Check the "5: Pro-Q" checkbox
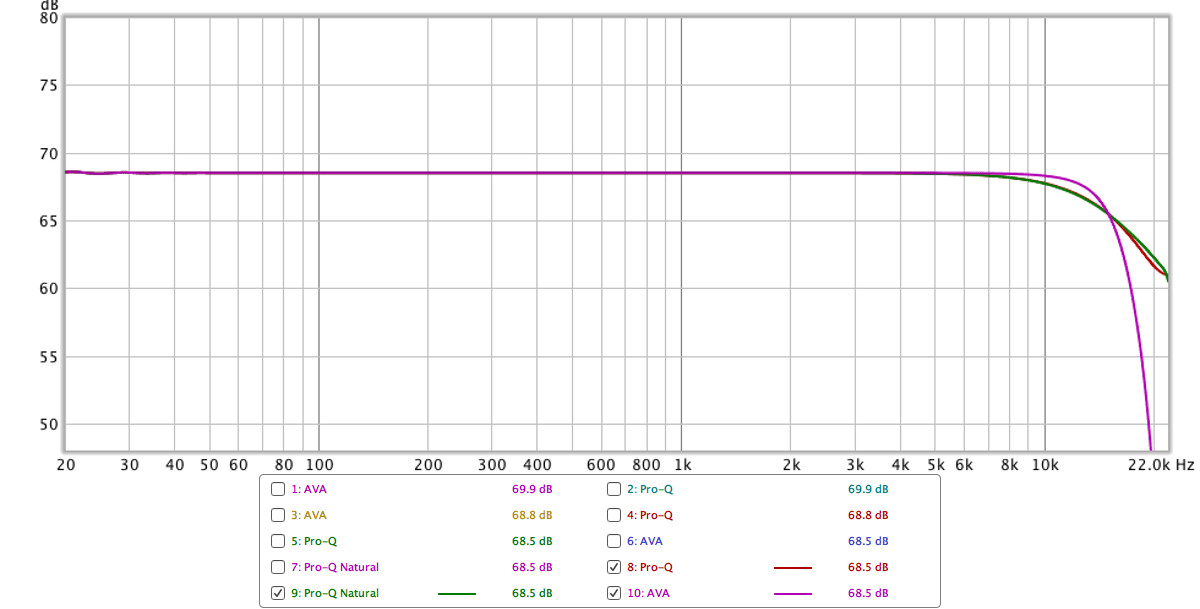This screenshot has height=609, width=1200. click(278, 542)
